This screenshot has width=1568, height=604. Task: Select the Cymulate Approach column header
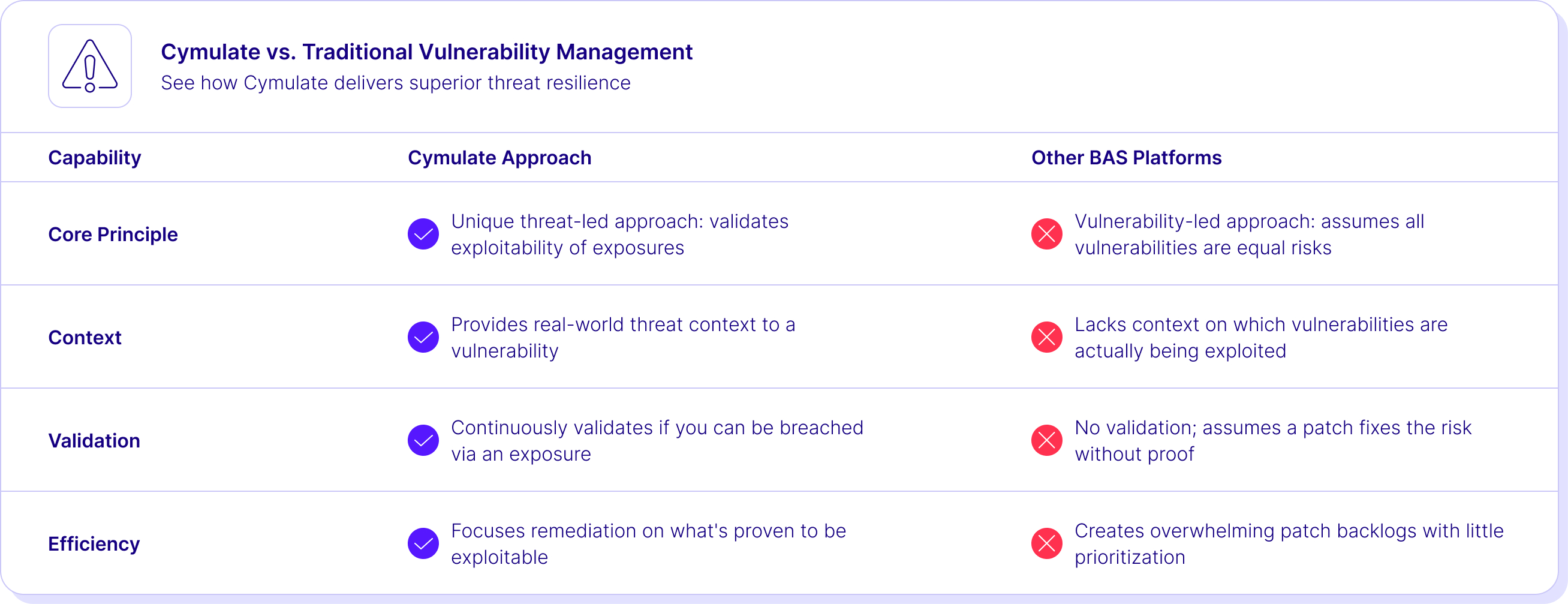tap(499, 158)
